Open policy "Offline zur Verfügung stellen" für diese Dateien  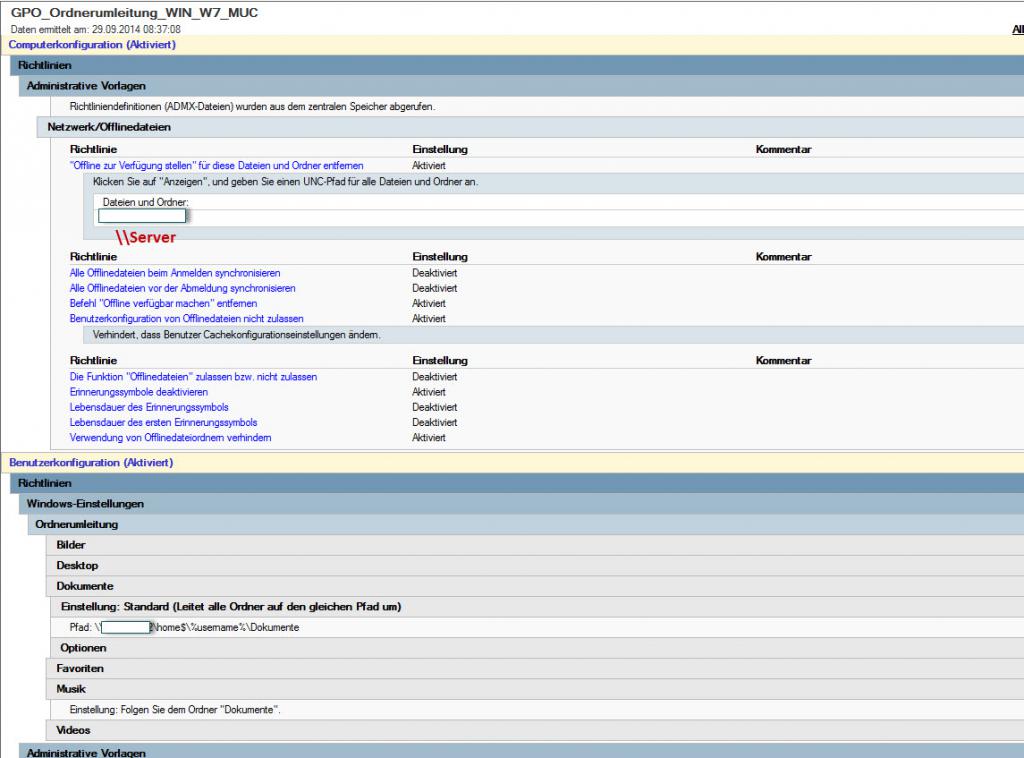coord(217,166)
